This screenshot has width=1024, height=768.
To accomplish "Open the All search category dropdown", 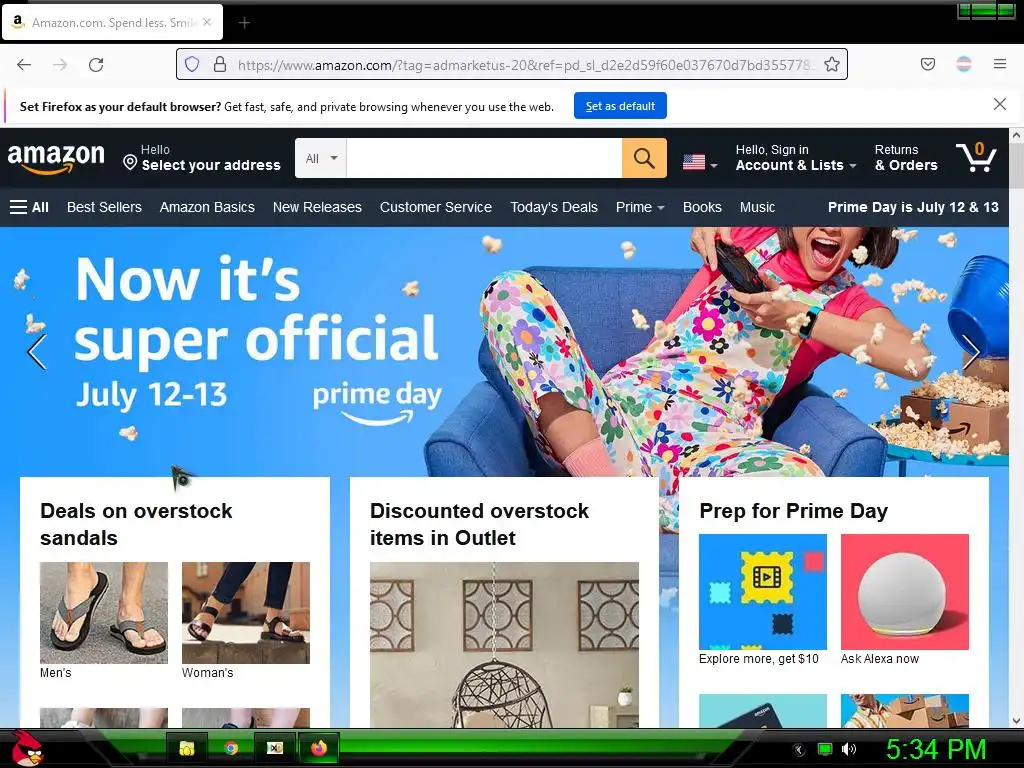I will (321, 158).
